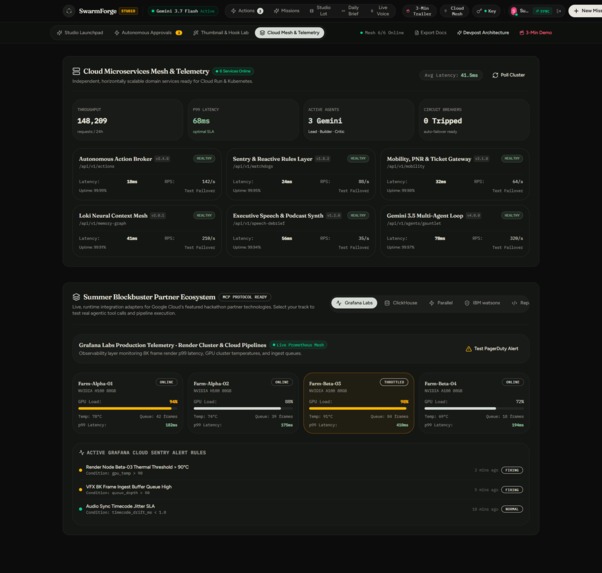Click the Poll Cluster refresh icon

click(495, 75)
